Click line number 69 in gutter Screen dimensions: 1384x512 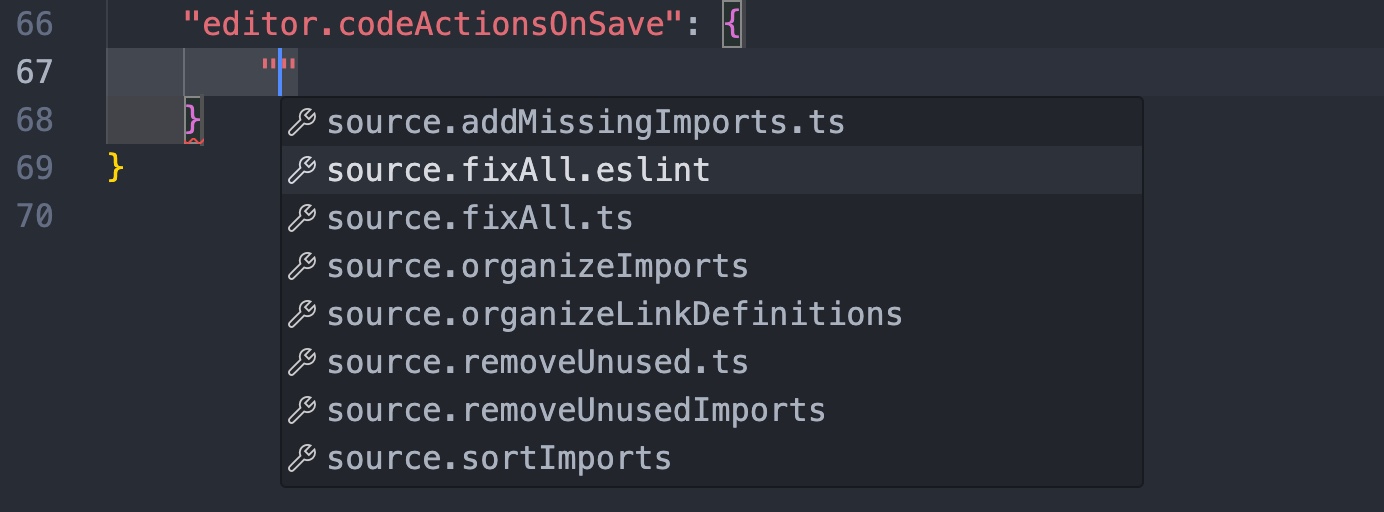click(x=35, y=168)
